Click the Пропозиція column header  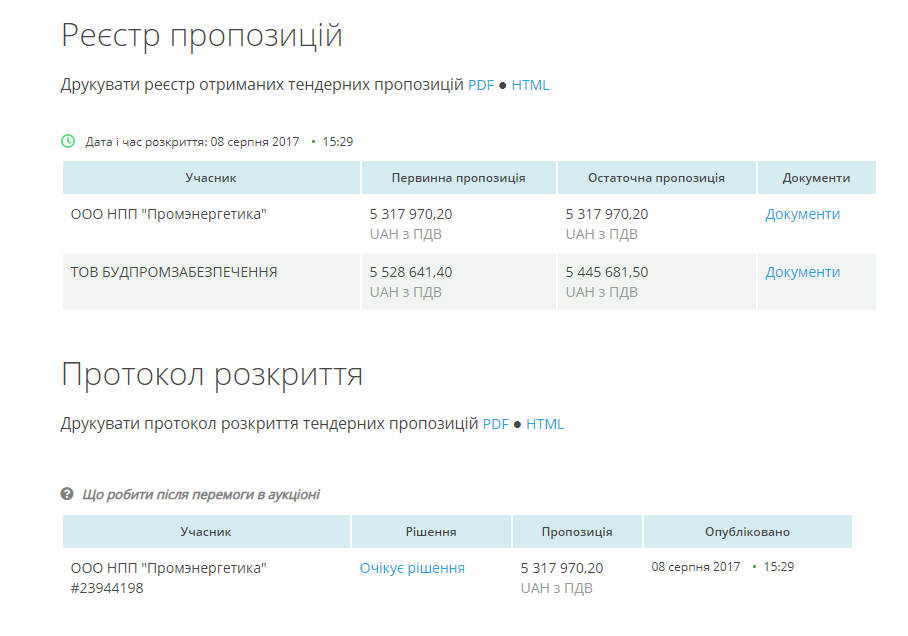[x=577, y=532]
